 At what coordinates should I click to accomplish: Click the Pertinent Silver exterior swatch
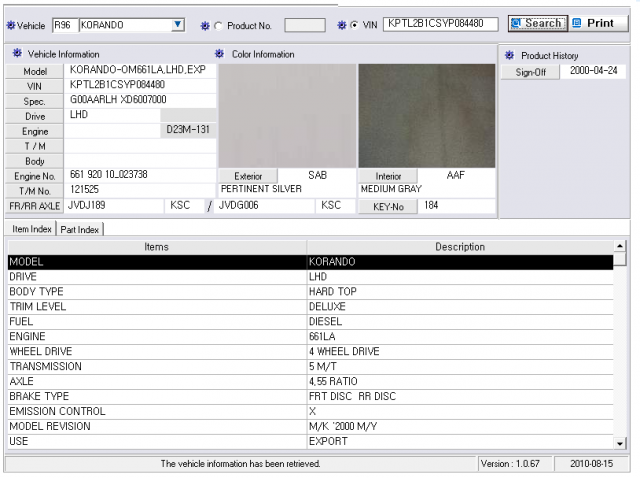287,116
